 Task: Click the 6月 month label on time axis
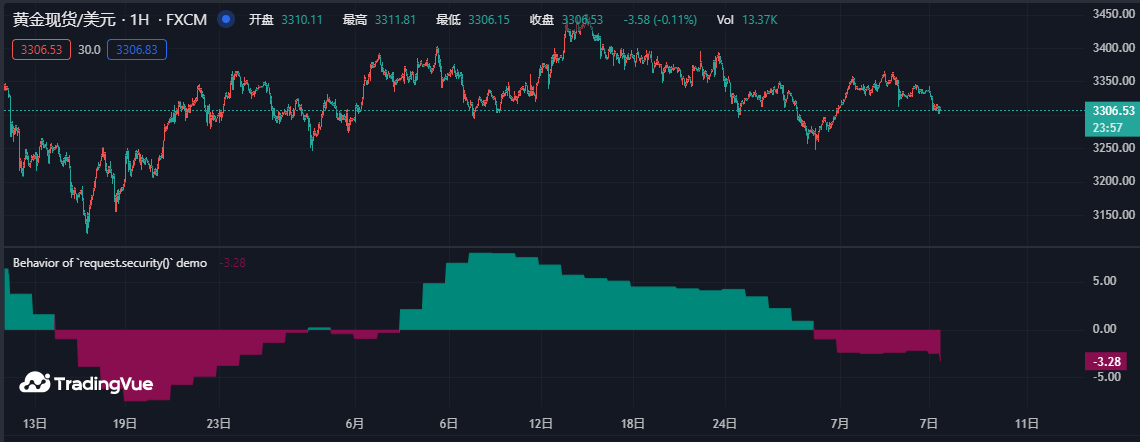(x=353, y=424)
